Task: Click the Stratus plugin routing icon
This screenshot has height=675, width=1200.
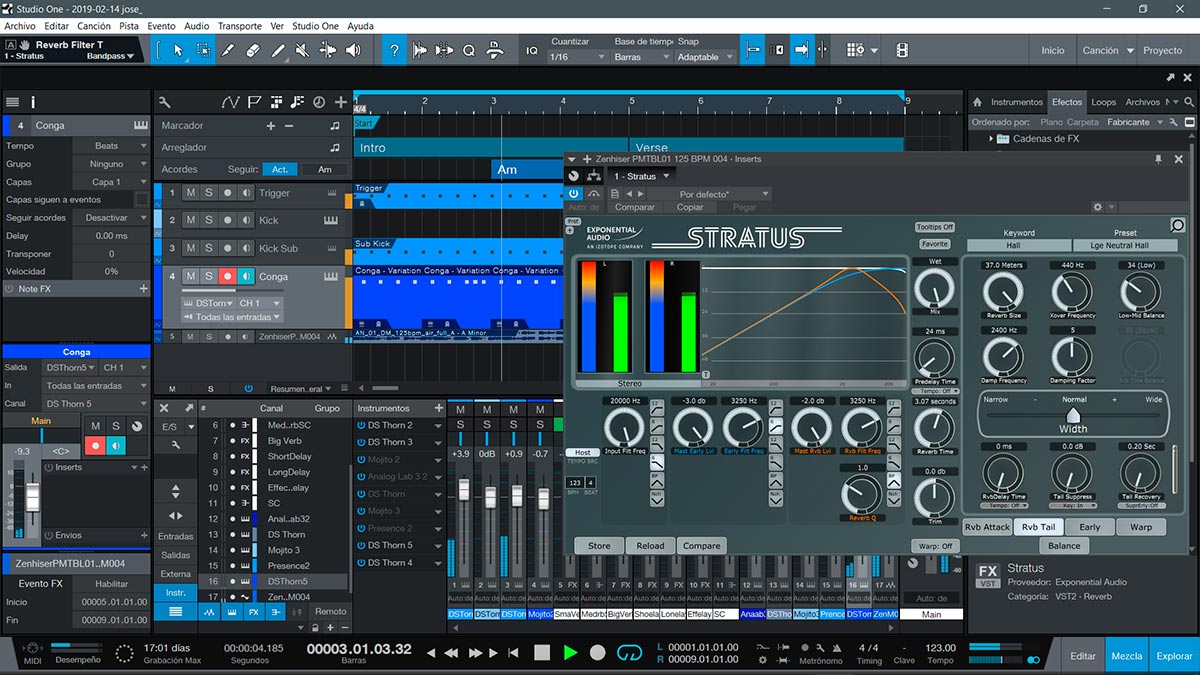Action: [594, 176]
